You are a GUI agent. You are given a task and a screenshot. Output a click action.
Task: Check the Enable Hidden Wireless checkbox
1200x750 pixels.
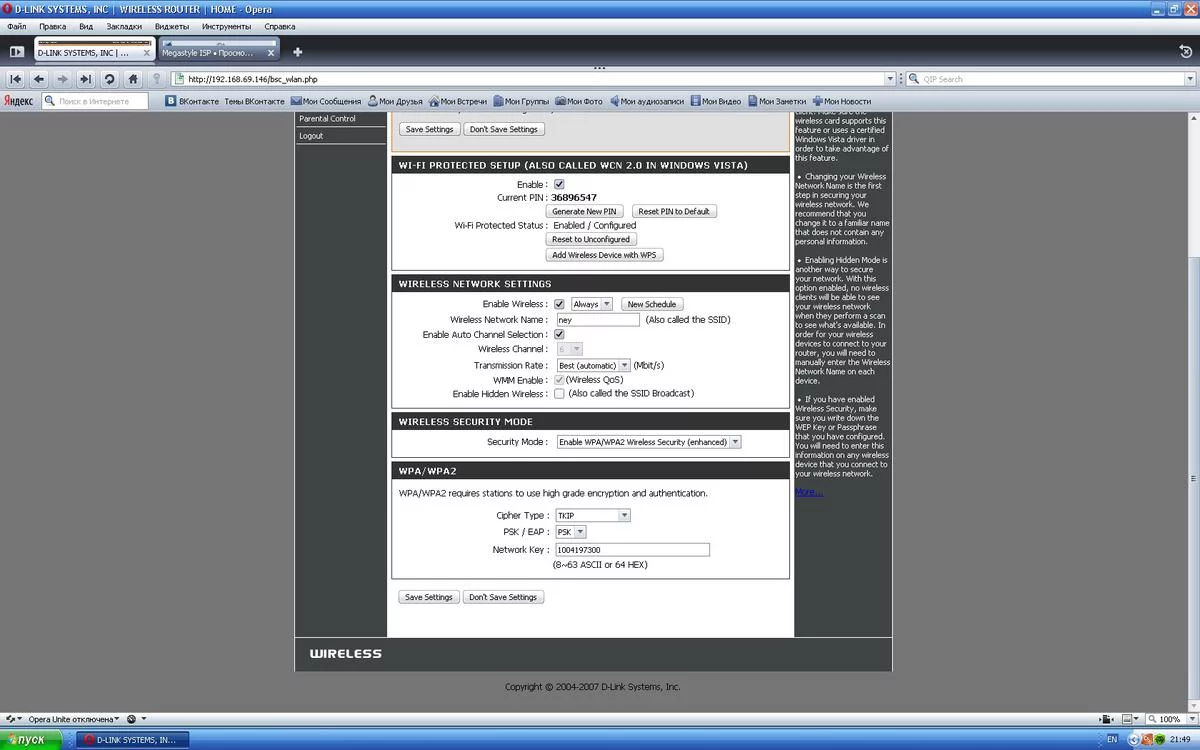[559, 394]
